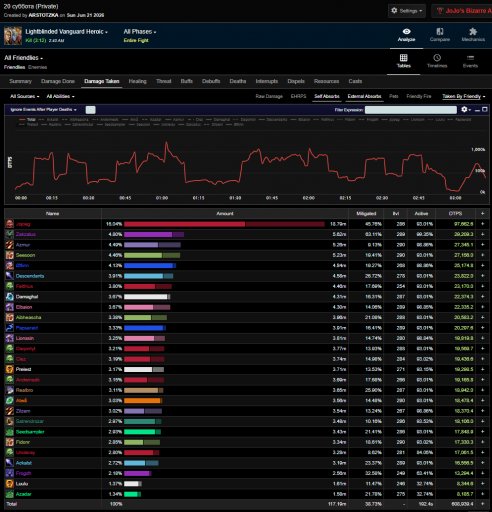Sort table by the DTPS column

(455, 214)
